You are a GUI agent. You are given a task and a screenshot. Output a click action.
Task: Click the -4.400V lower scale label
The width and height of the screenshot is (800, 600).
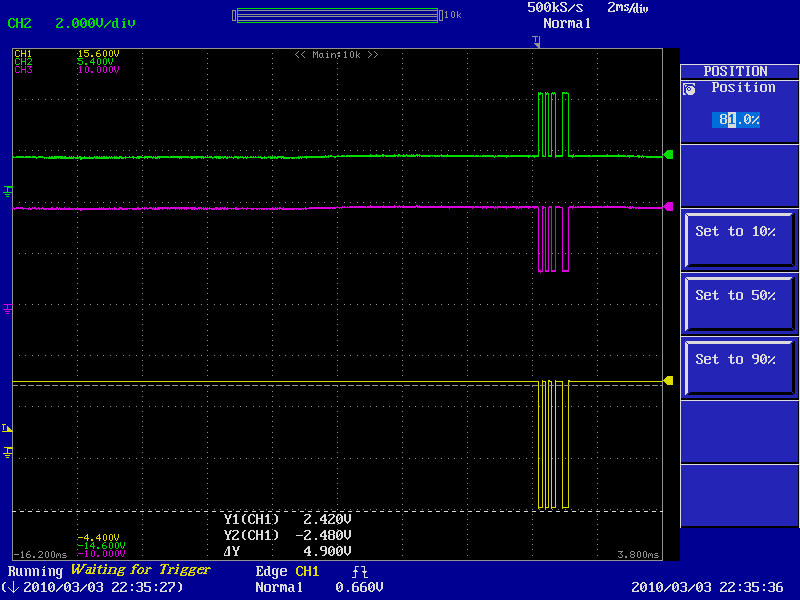pyautogui.click(x=98, y=538)
